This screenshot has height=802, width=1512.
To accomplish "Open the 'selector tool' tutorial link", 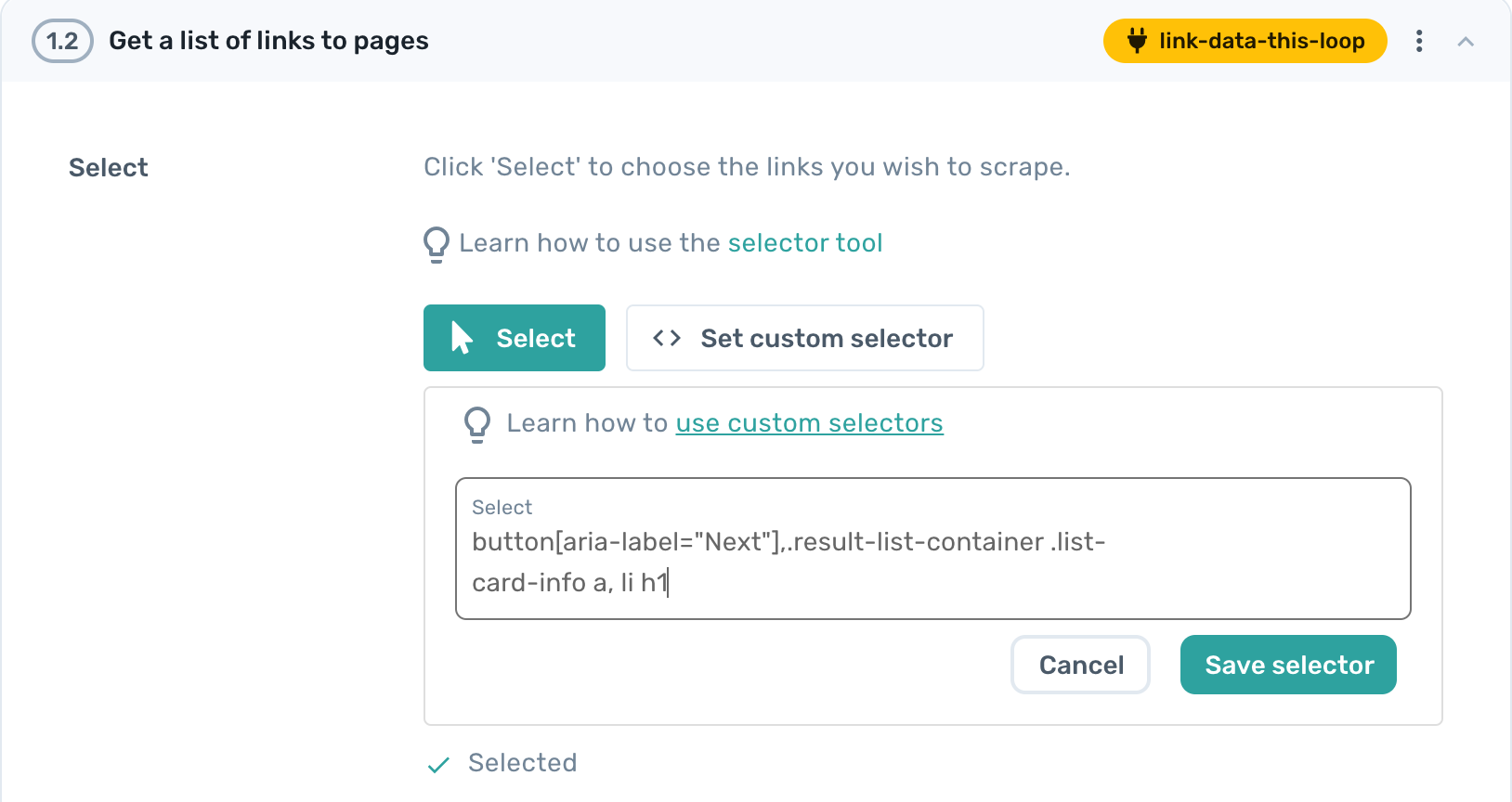I will [804, 243].
